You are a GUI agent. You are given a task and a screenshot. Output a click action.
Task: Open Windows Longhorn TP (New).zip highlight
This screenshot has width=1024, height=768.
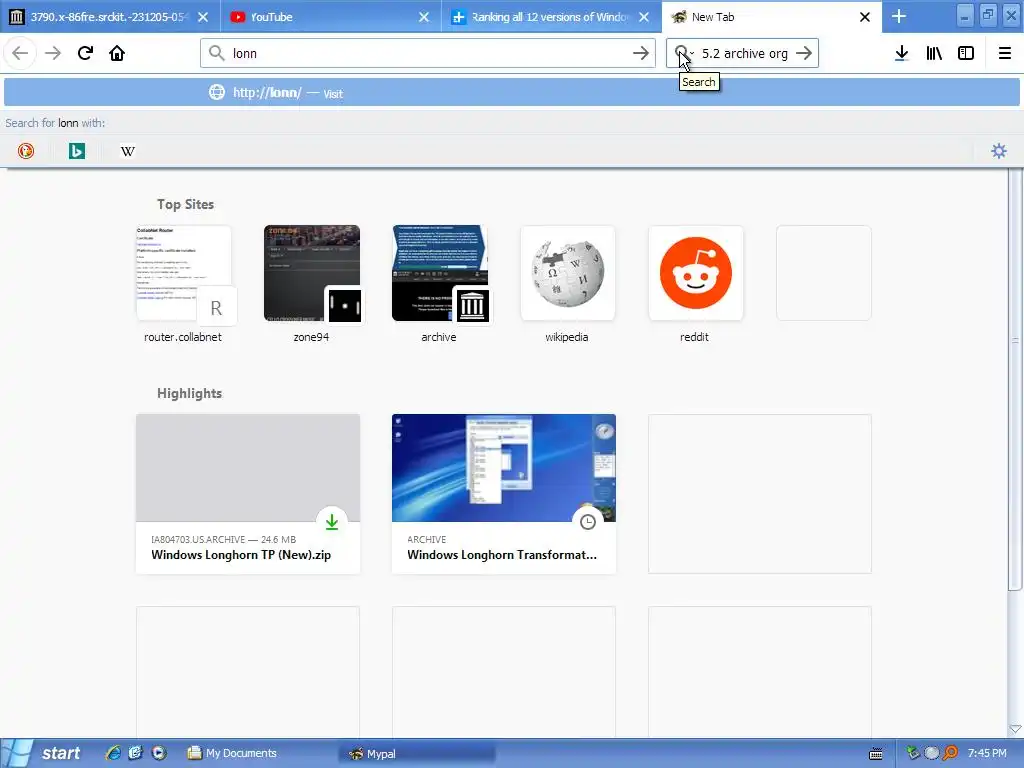(x=248, y=494)
